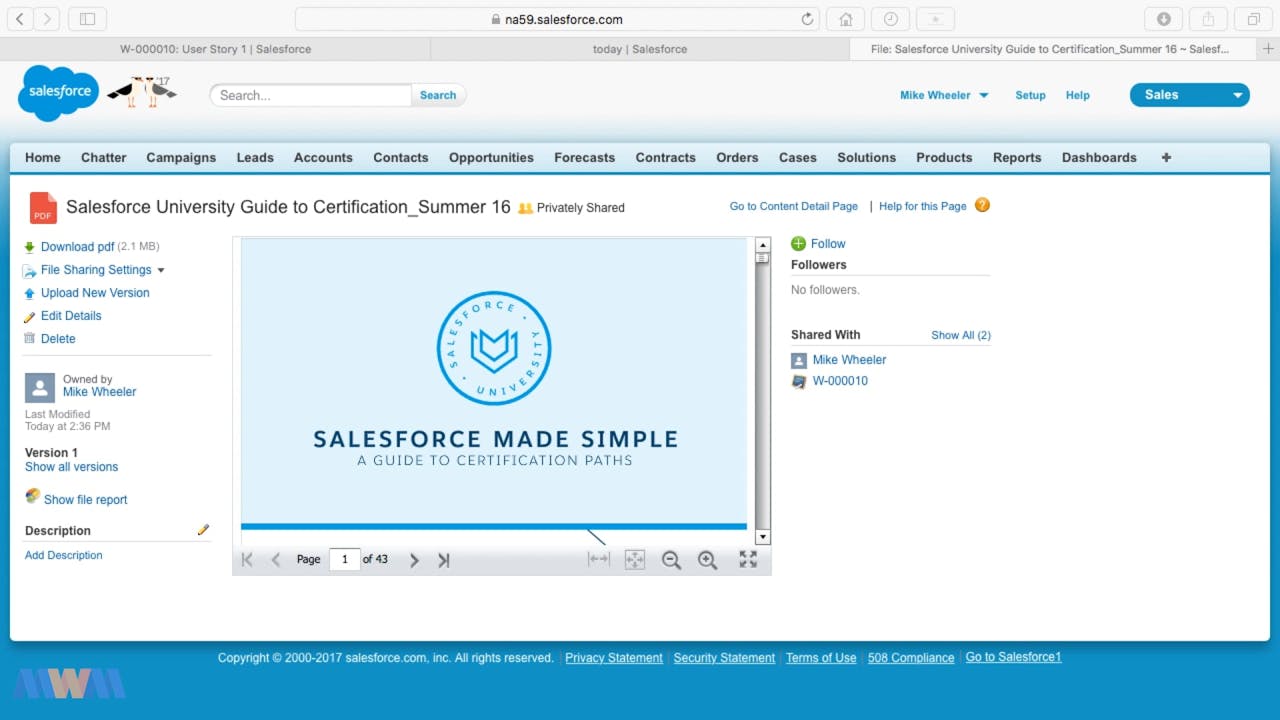The width and height of the screenshot is (1280, 720).
Task: Click the fit width viewer icon
Action: (x=599, y=559)
